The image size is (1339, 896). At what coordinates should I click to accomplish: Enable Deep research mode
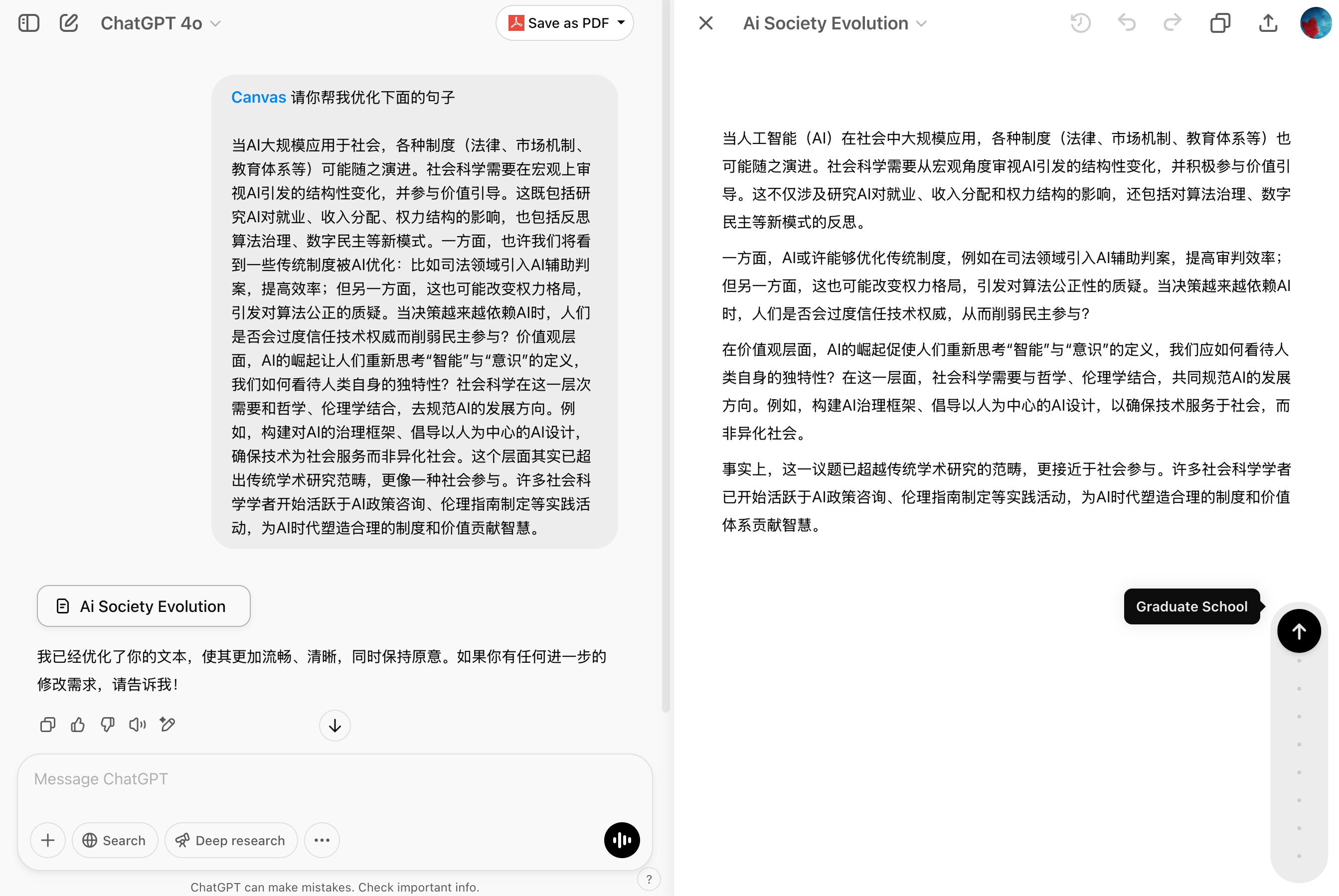point(231,840)
